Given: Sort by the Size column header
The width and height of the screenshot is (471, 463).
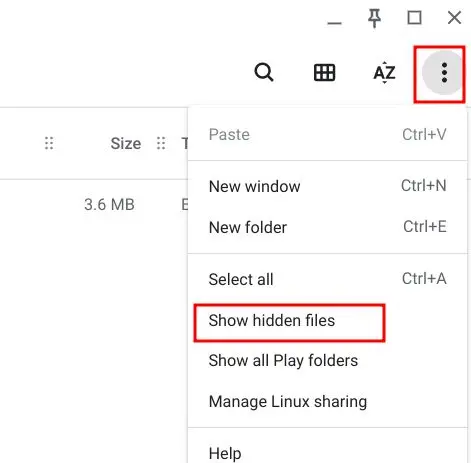Looking at the screenshot, I should (126, 144).
